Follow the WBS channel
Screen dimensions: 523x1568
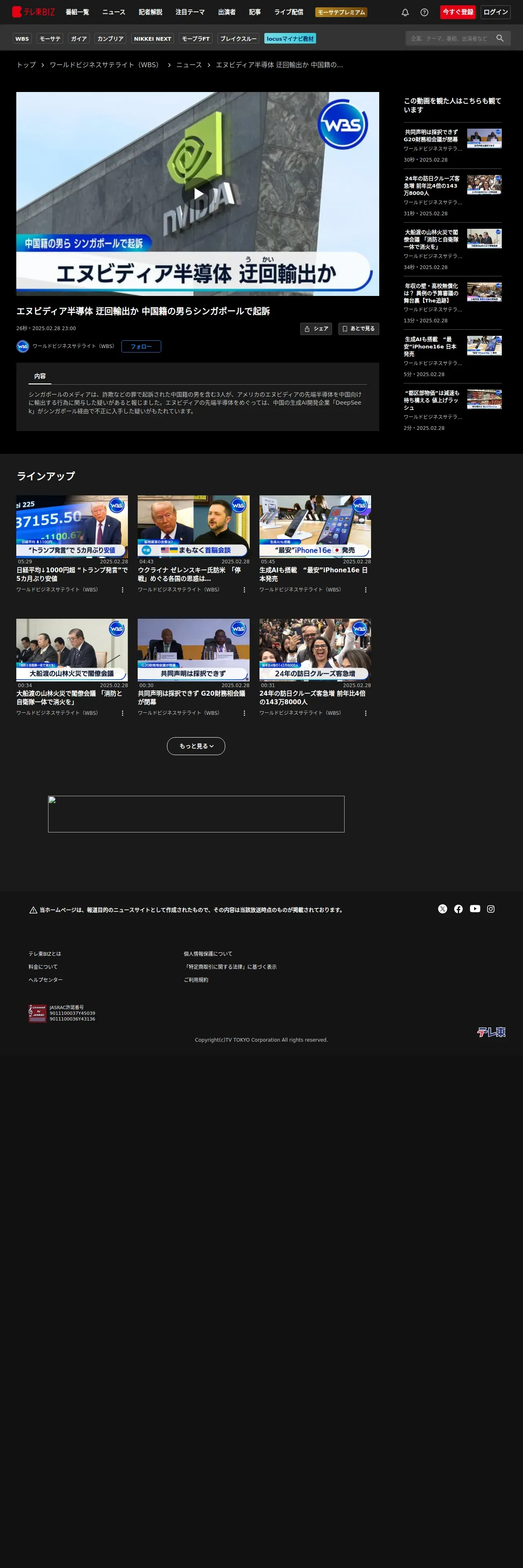tap(141, 346)
